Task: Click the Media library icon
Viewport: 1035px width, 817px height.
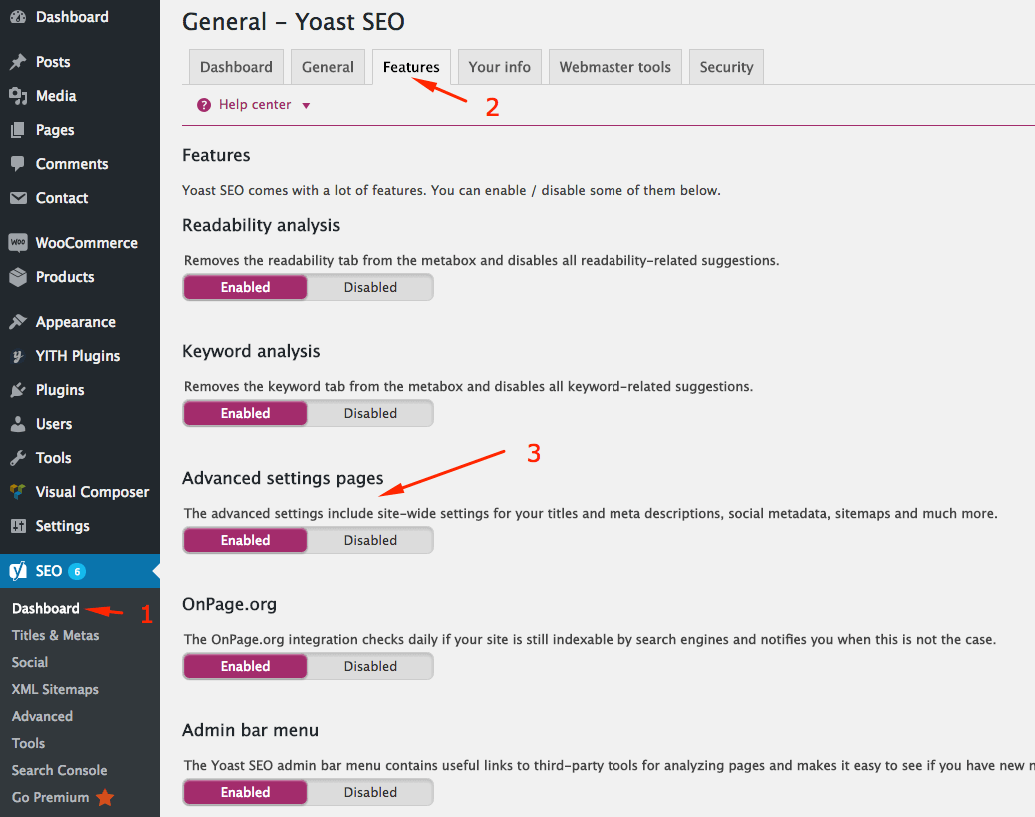Action: (x=18, y=96)
